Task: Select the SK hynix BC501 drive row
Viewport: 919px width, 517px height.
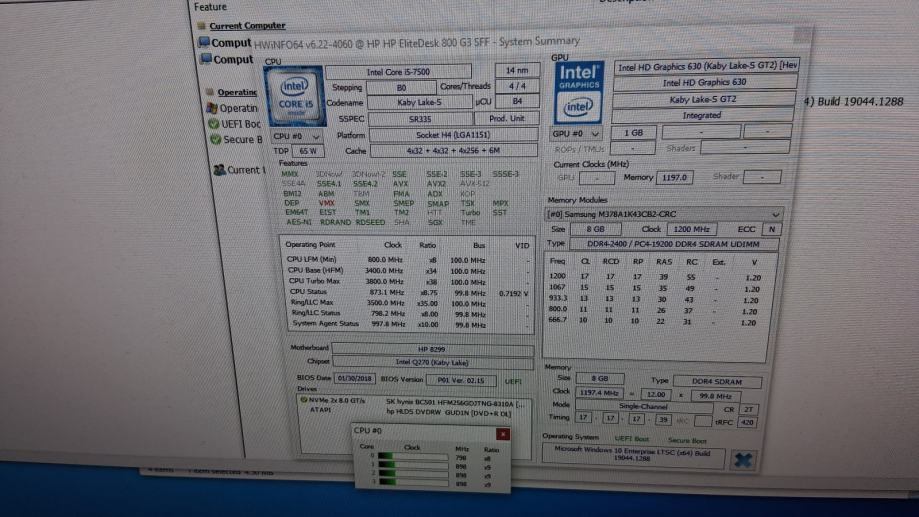Action: [x=414, y=403]
